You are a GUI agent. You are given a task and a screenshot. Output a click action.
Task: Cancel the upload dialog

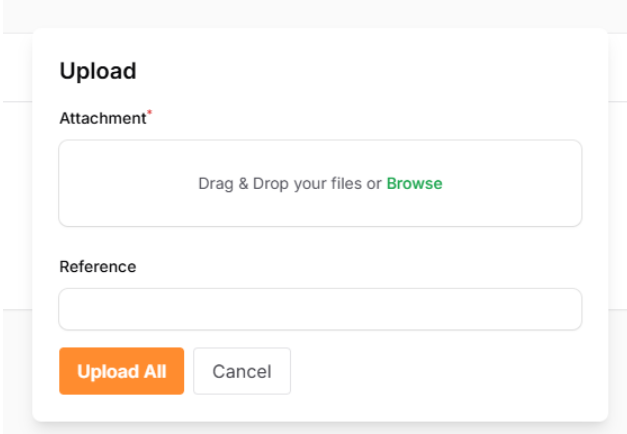[242, 371]
